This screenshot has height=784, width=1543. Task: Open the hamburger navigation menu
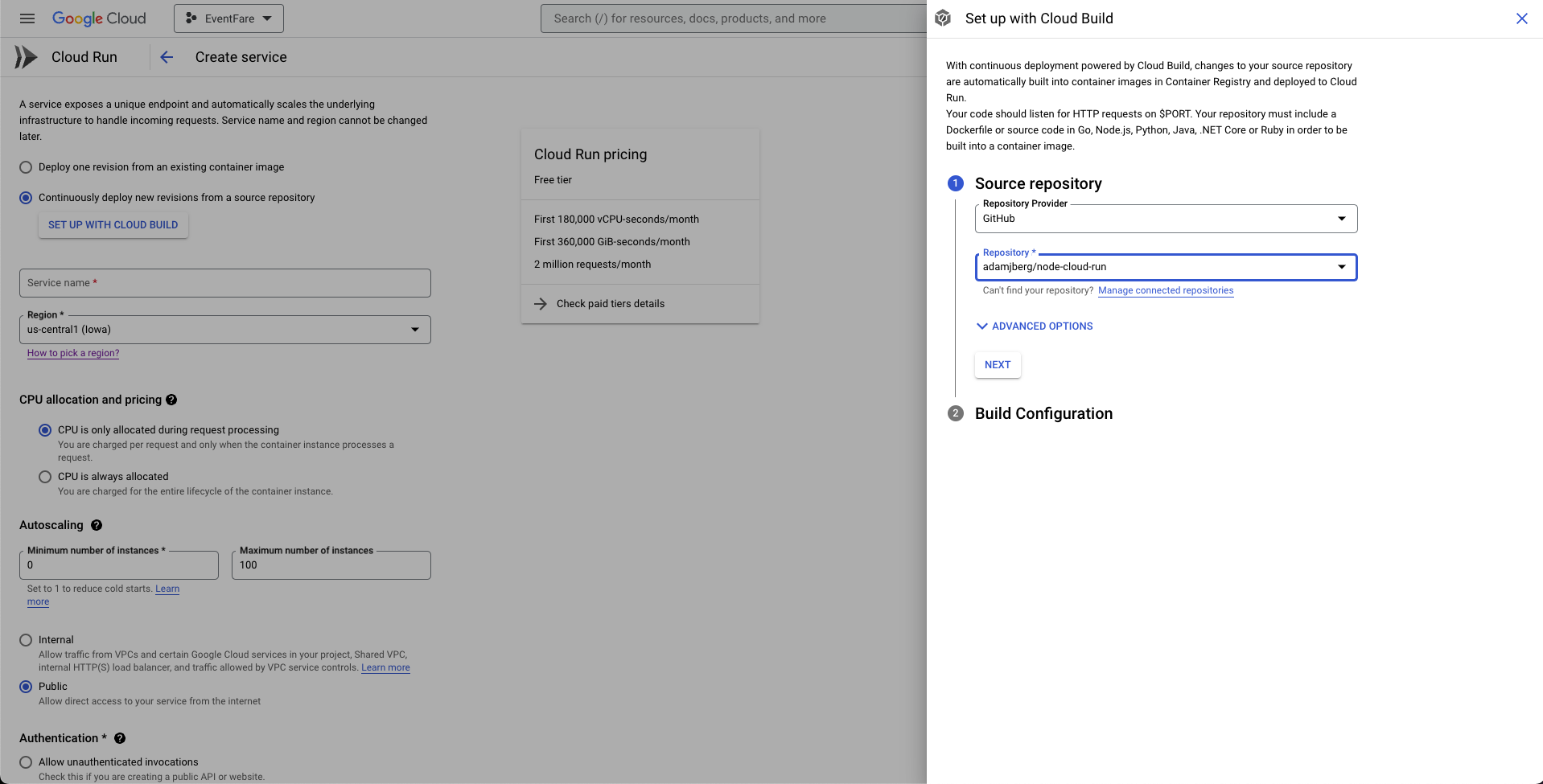point(27,18)
